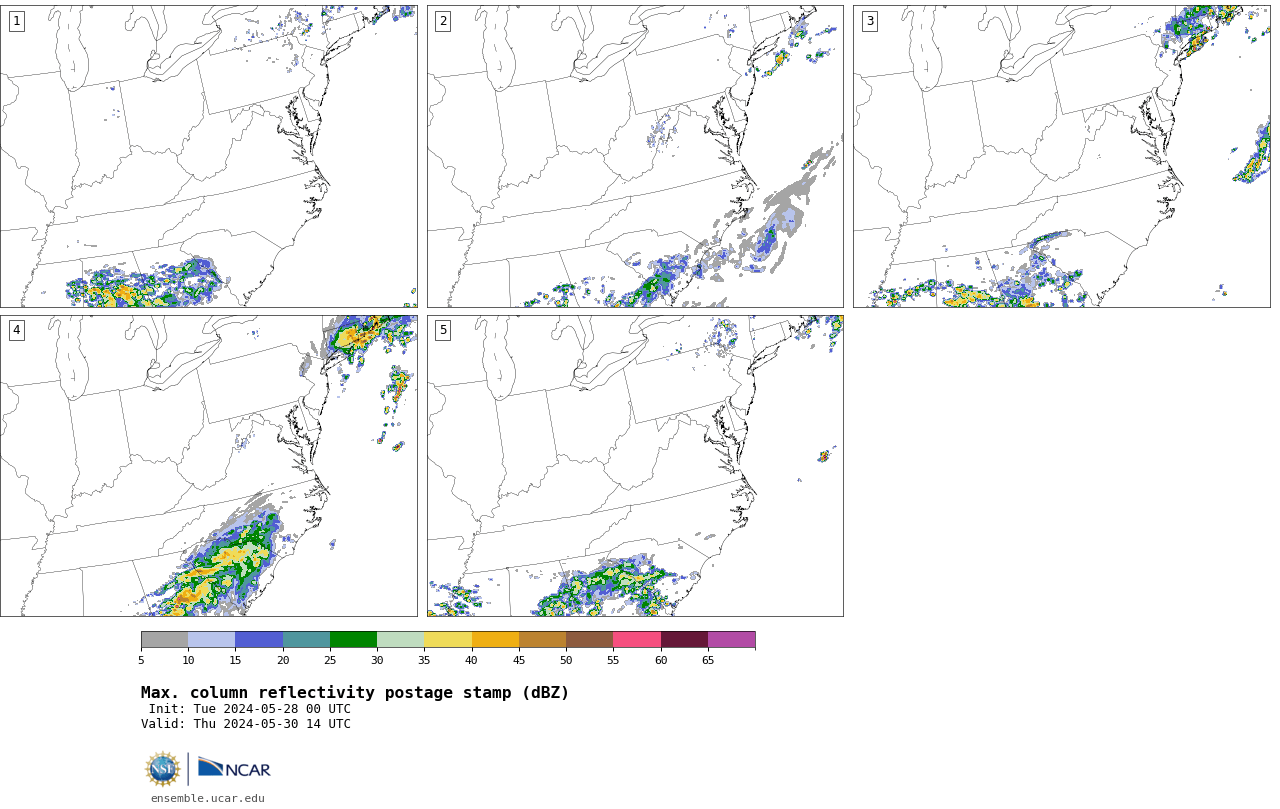Open ensemble member 2 postage stamp map
Viewport: 1280px width, 809px height.
point(635,156)
